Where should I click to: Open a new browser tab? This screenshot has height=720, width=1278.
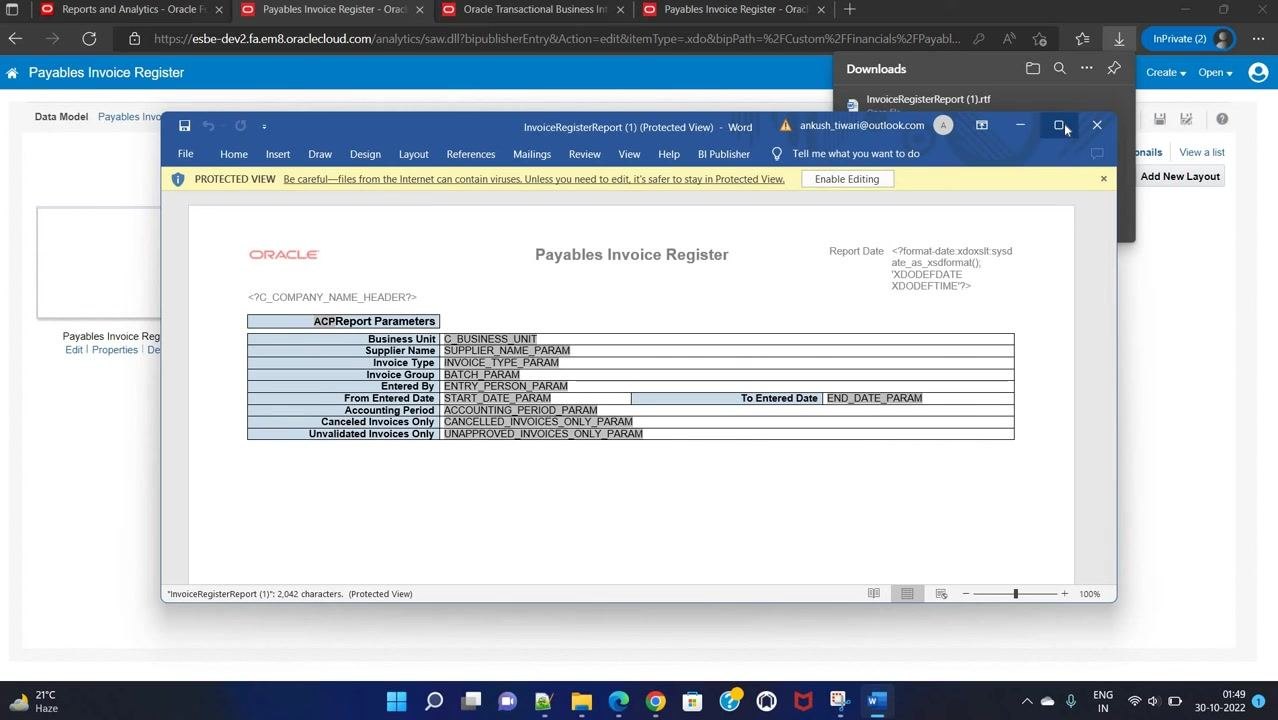(x=850, y=10)
